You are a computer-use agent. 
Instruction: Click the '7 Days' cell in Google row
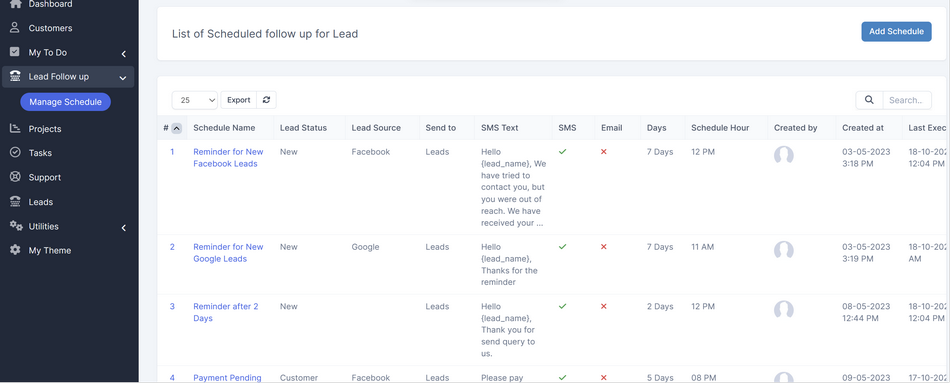(660, 247)
